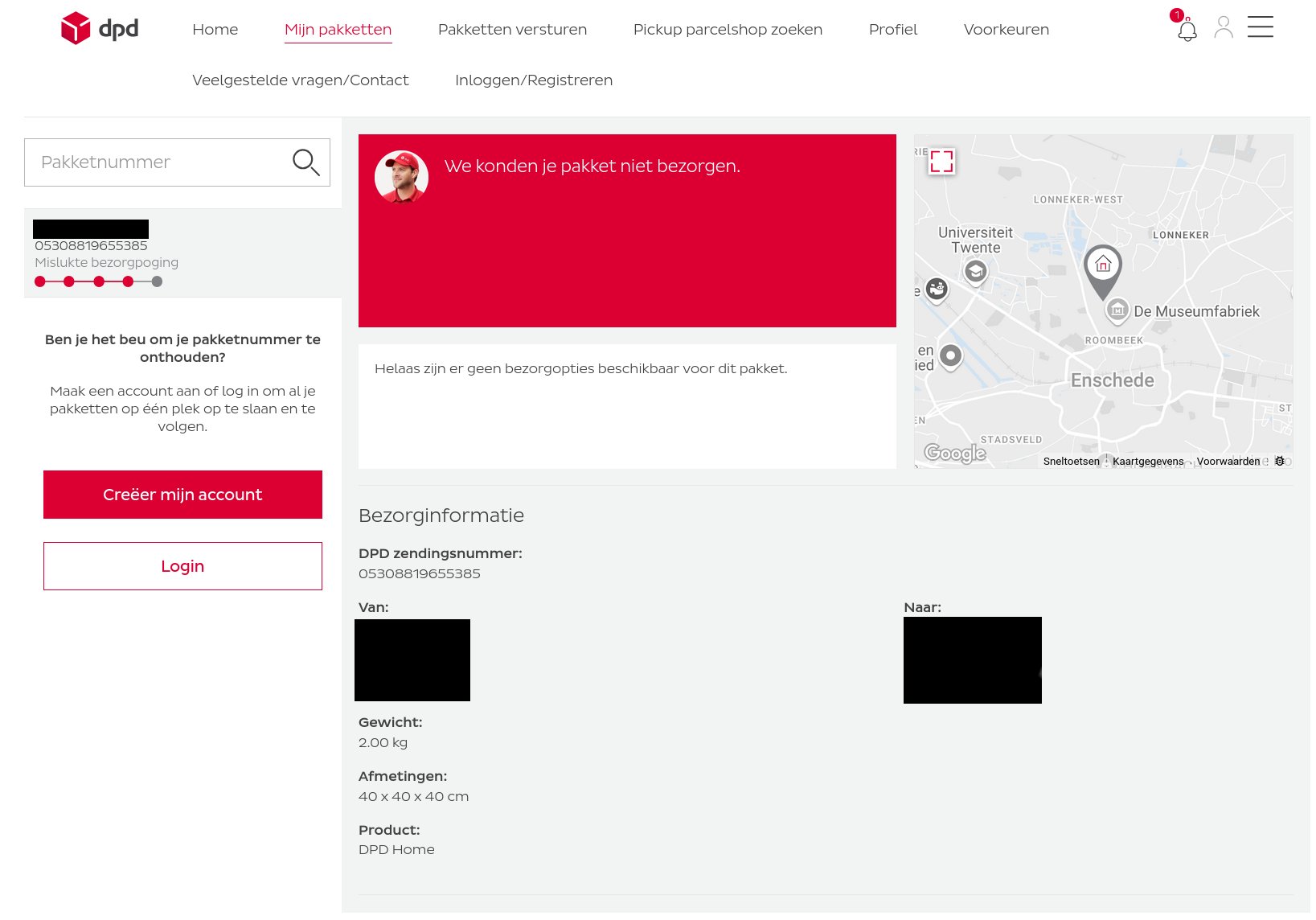Click the courier avatar picture
This screenshot has width=1316, height=920.
401,177
